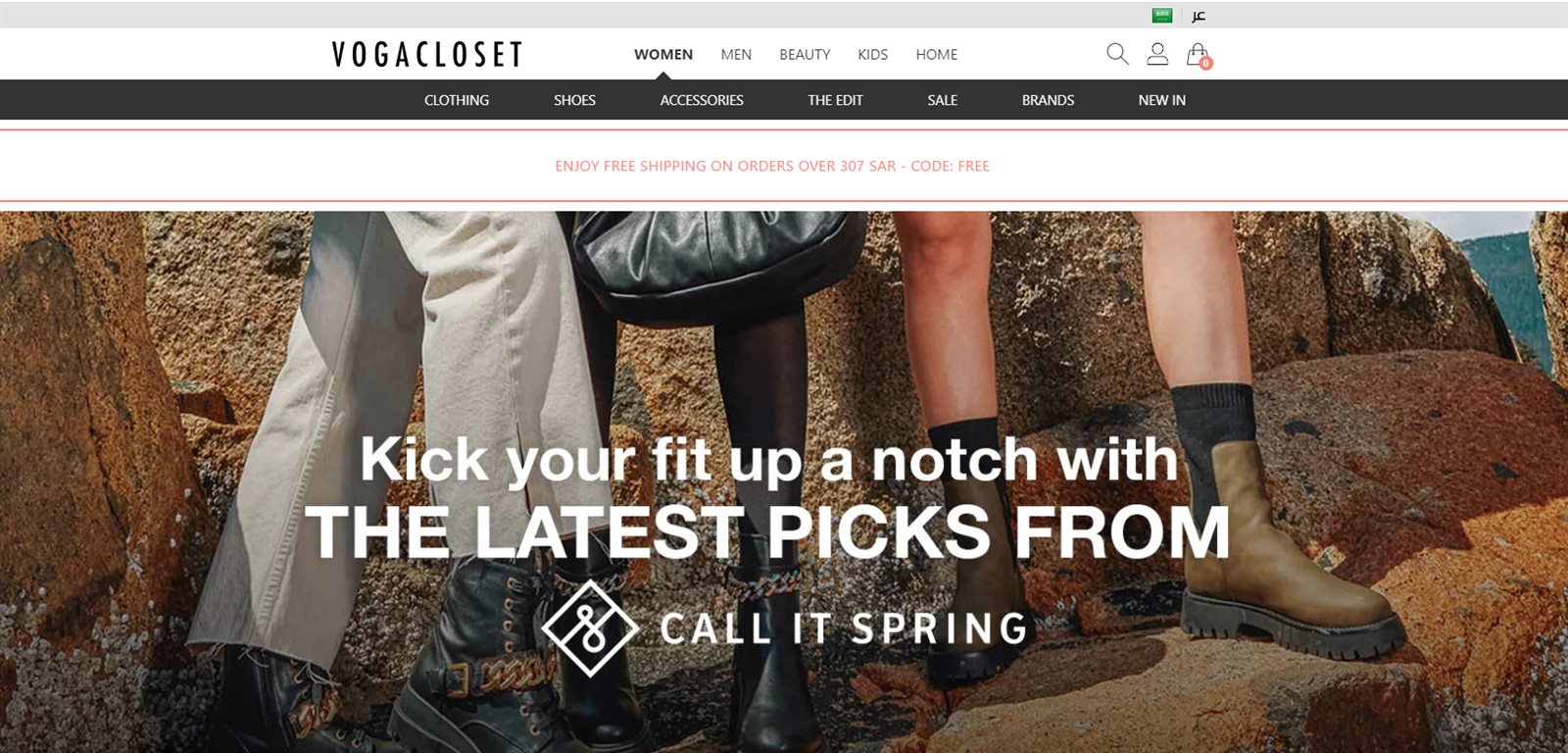Open the KIDS section
This screenshot has height=753, width=1568.
click(872, 54)
